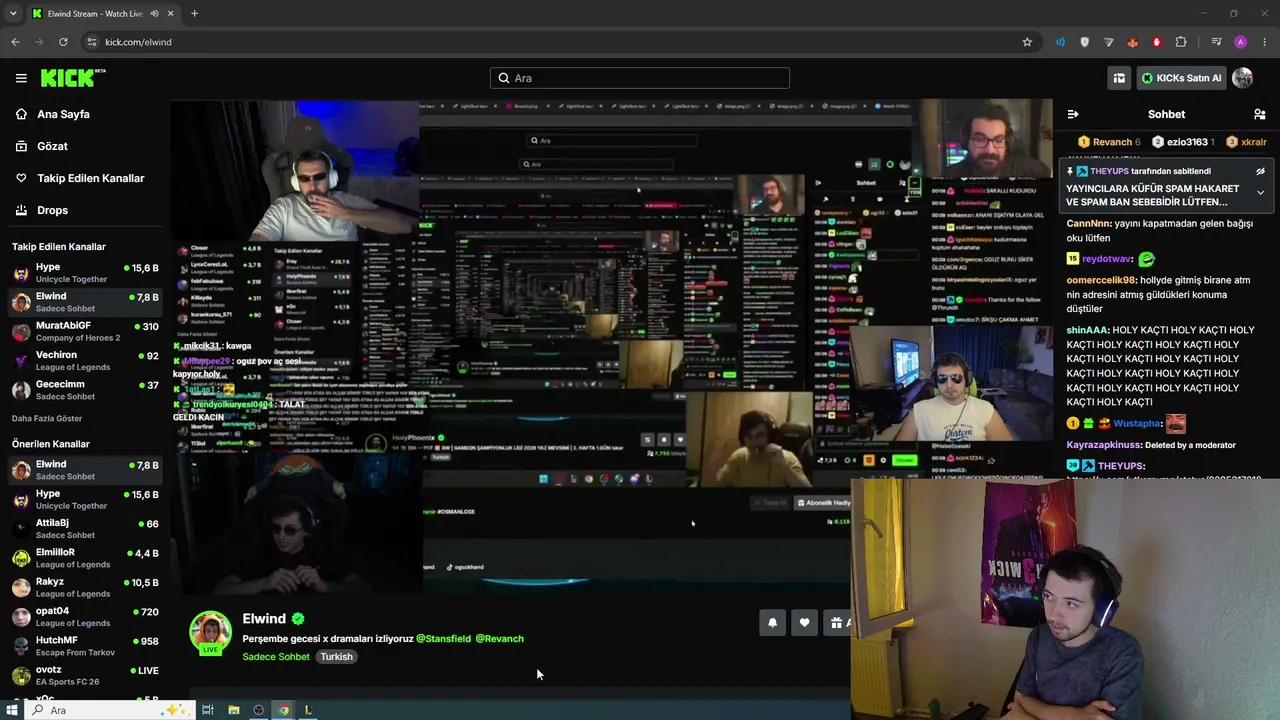The image size is (1280, 720).
Task: Open Gececimm channel in sidebar
Action: [x=85, y=390]
